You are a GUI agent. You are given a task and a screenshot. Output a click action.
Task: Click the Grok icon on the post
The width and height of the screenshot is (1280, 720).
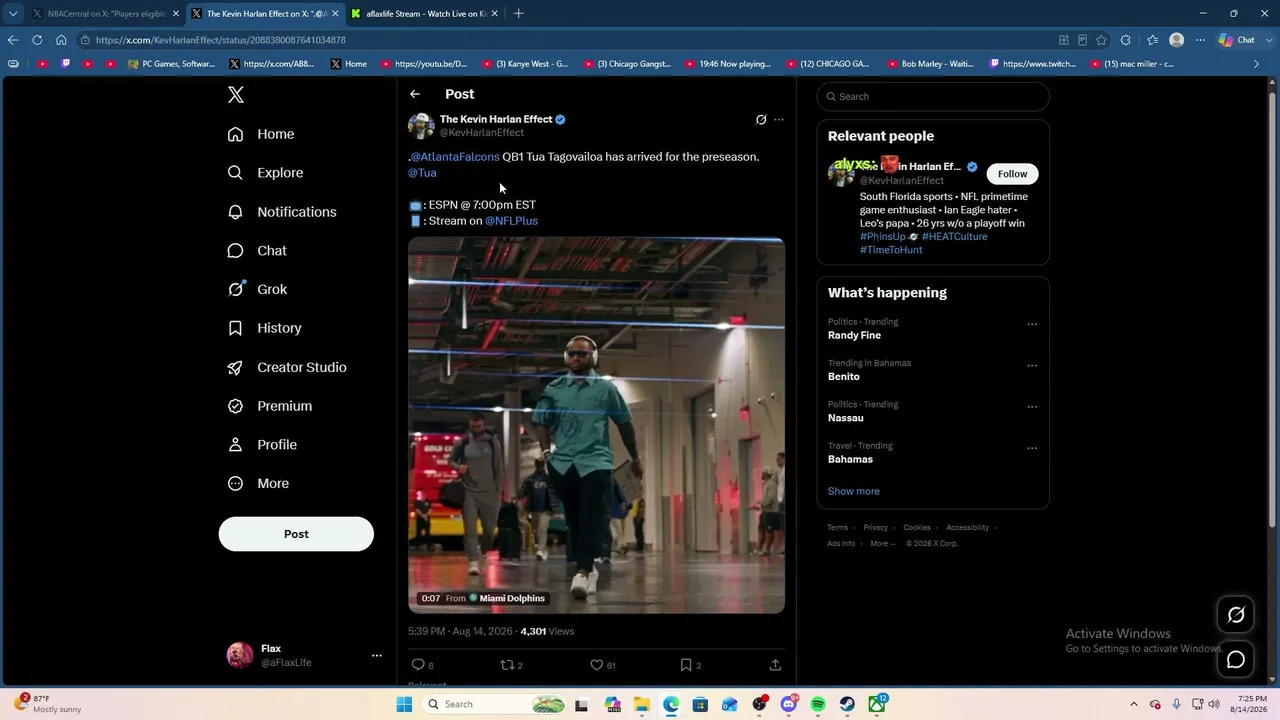761,120
